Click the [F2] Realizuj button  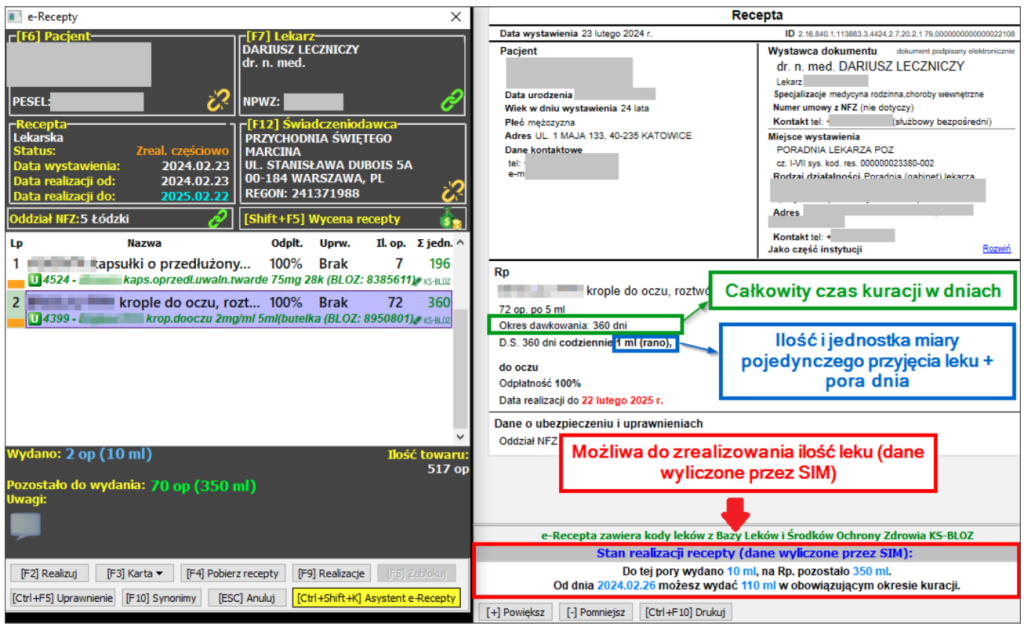(x=49, y=573)
